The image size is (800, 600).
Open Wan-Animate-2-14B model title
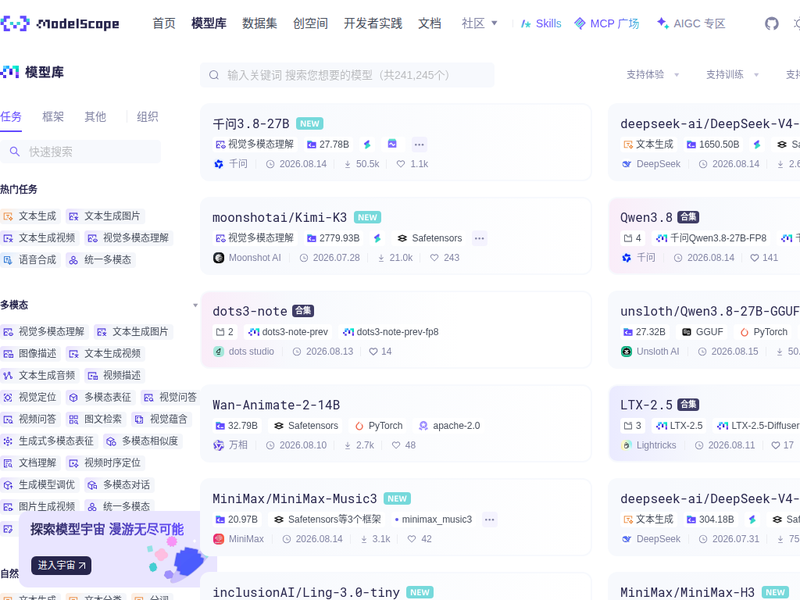coord(276,405)
